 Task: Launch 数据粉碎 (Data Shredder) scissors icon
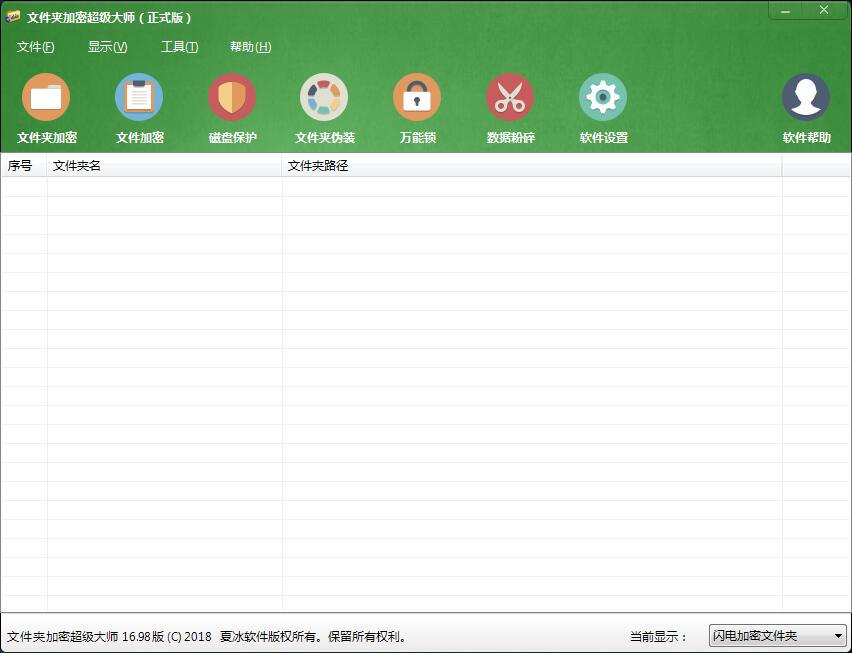point(510,105)
